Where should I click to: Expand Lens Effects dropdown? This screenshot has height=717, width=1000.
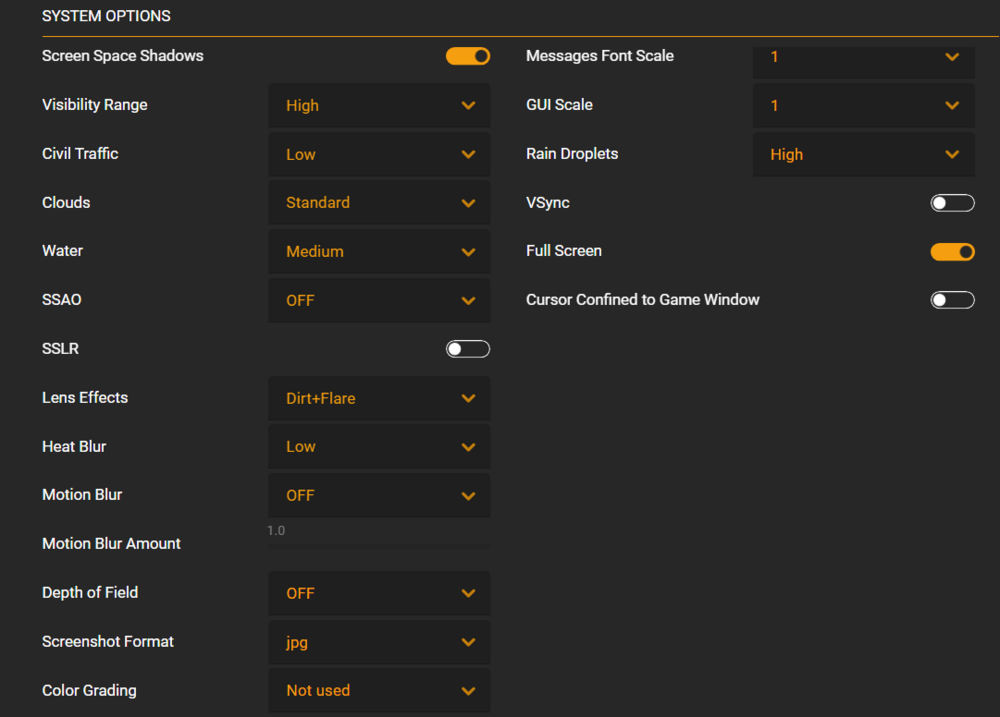click(379, 399)
